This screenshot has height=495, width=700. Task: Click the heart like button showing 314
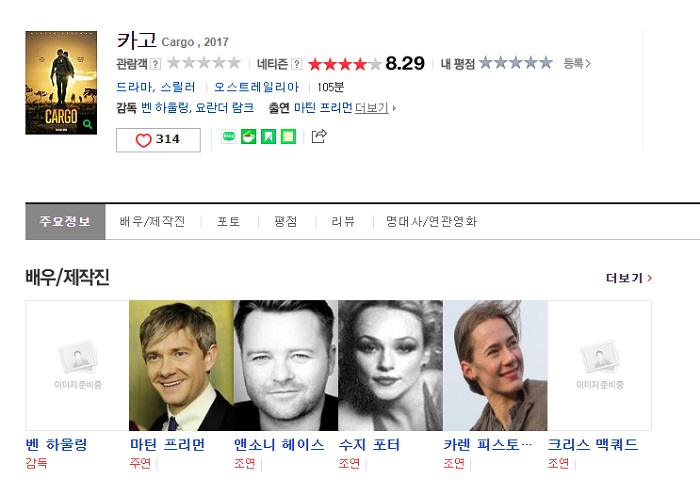158,140
